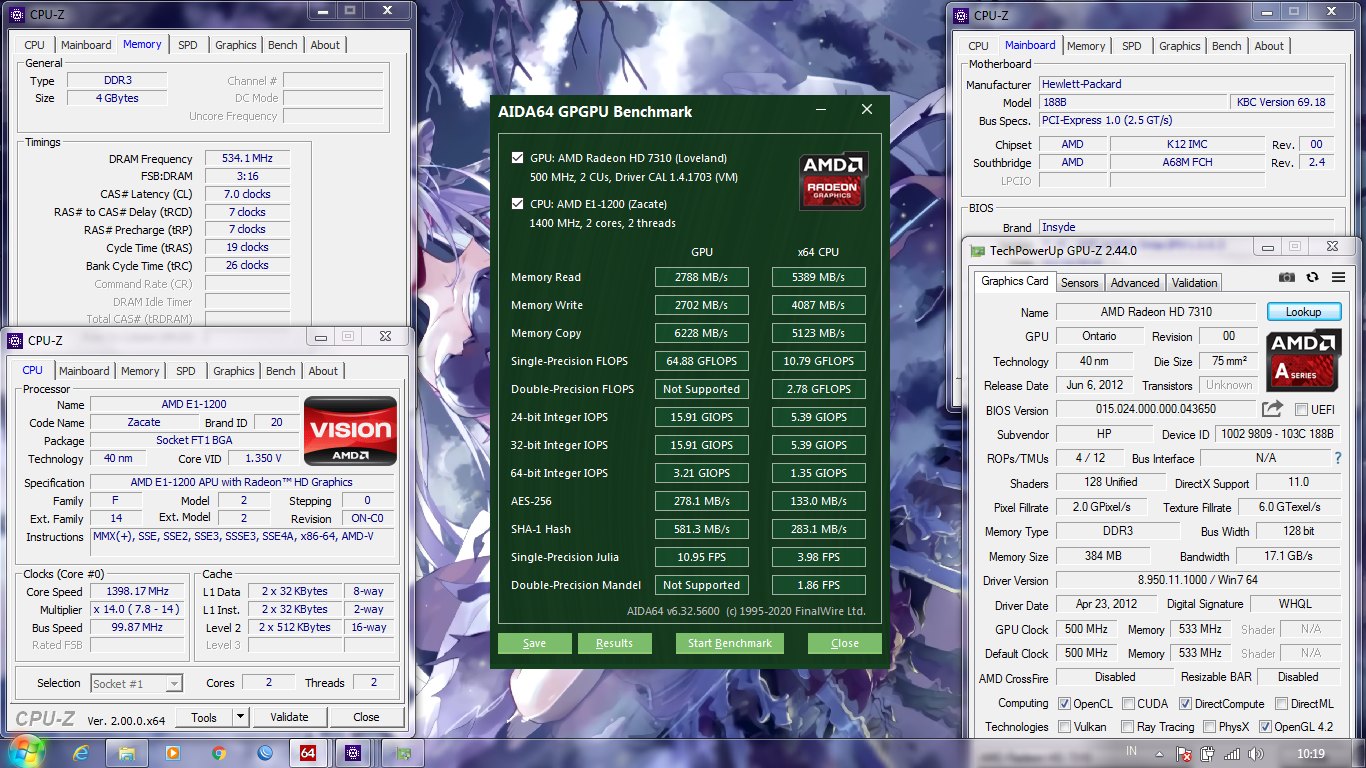Click the power plug tray icon
The image size is (1366, 768).
[1208, 753]
